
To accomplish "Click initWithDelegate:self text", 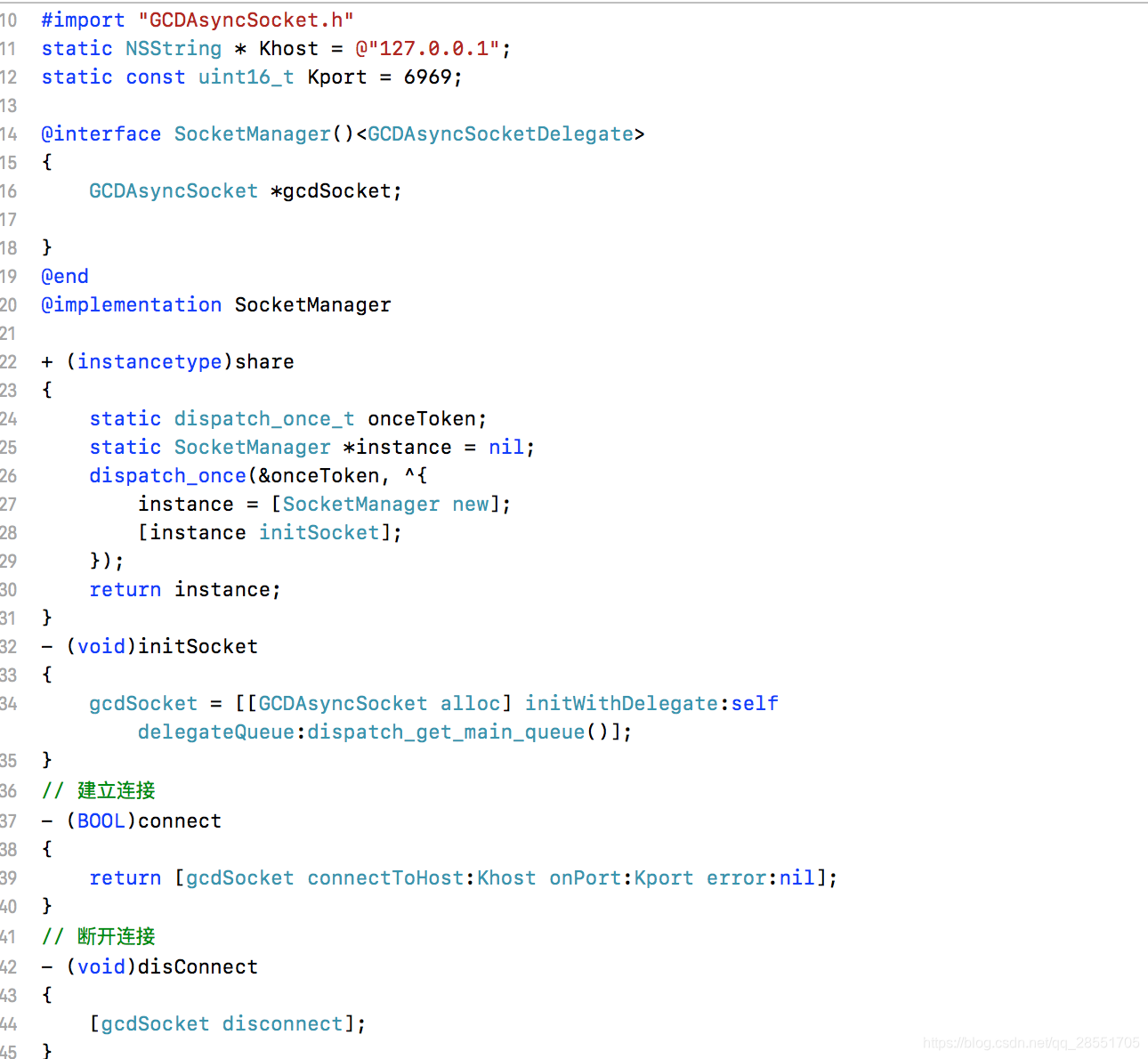I will click(x=651, y=703).
